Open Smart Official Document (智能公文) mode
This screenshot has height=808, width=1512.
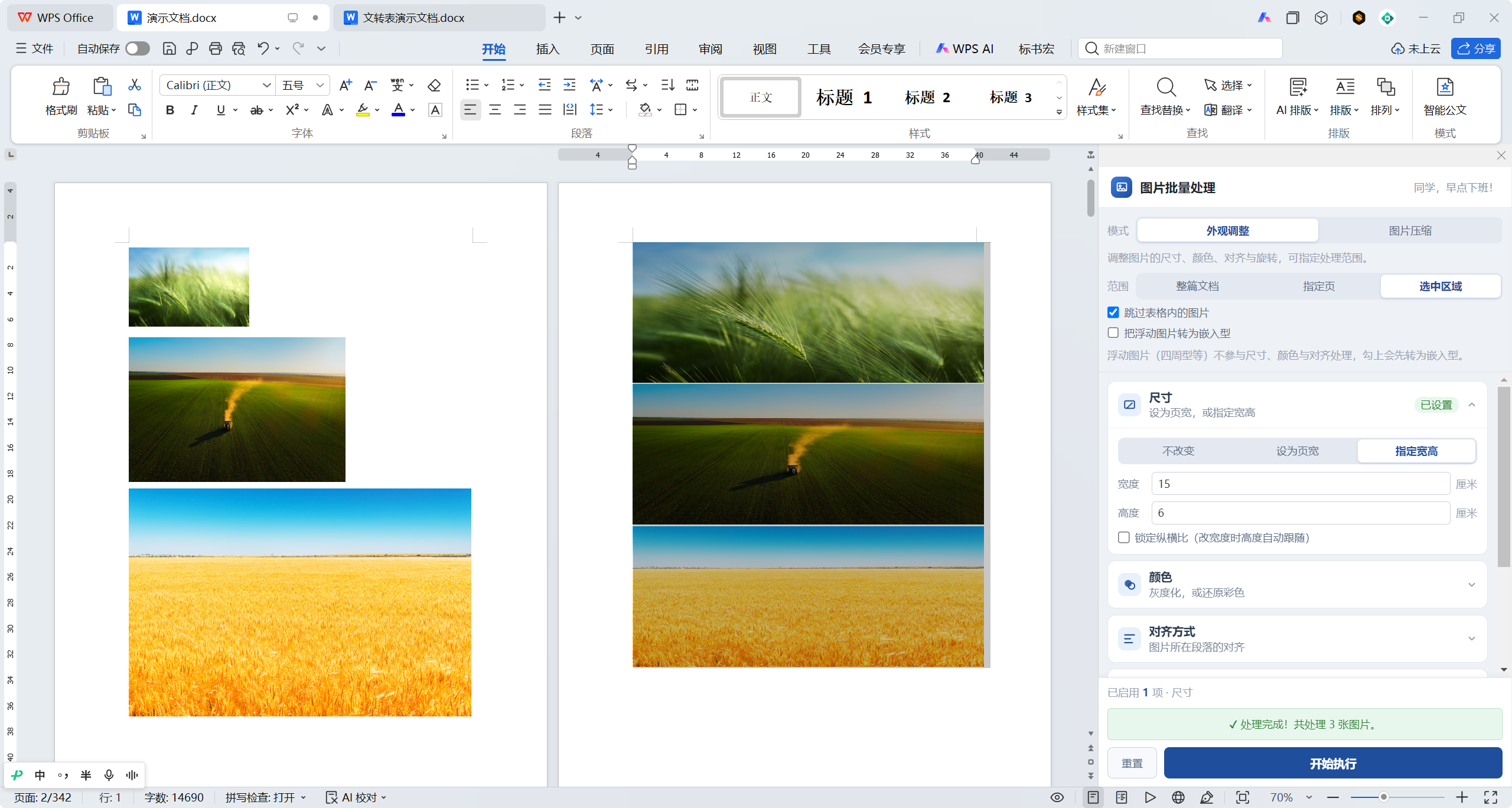click(1445, 97)
